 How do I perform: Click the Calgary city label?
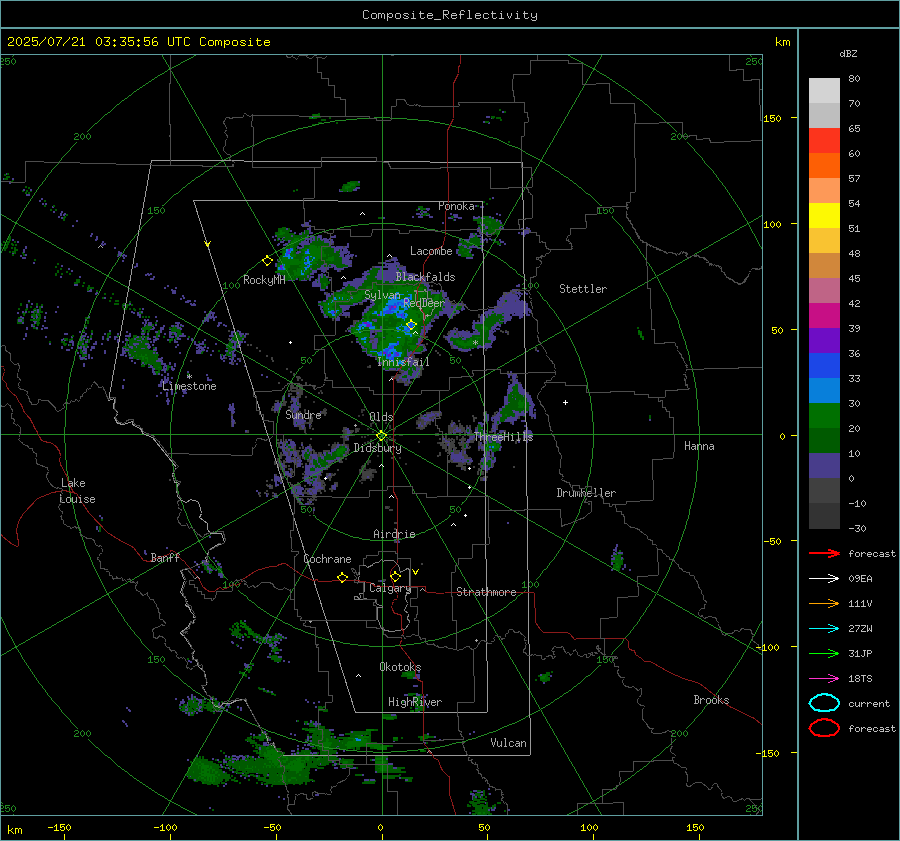click(390, 588)
